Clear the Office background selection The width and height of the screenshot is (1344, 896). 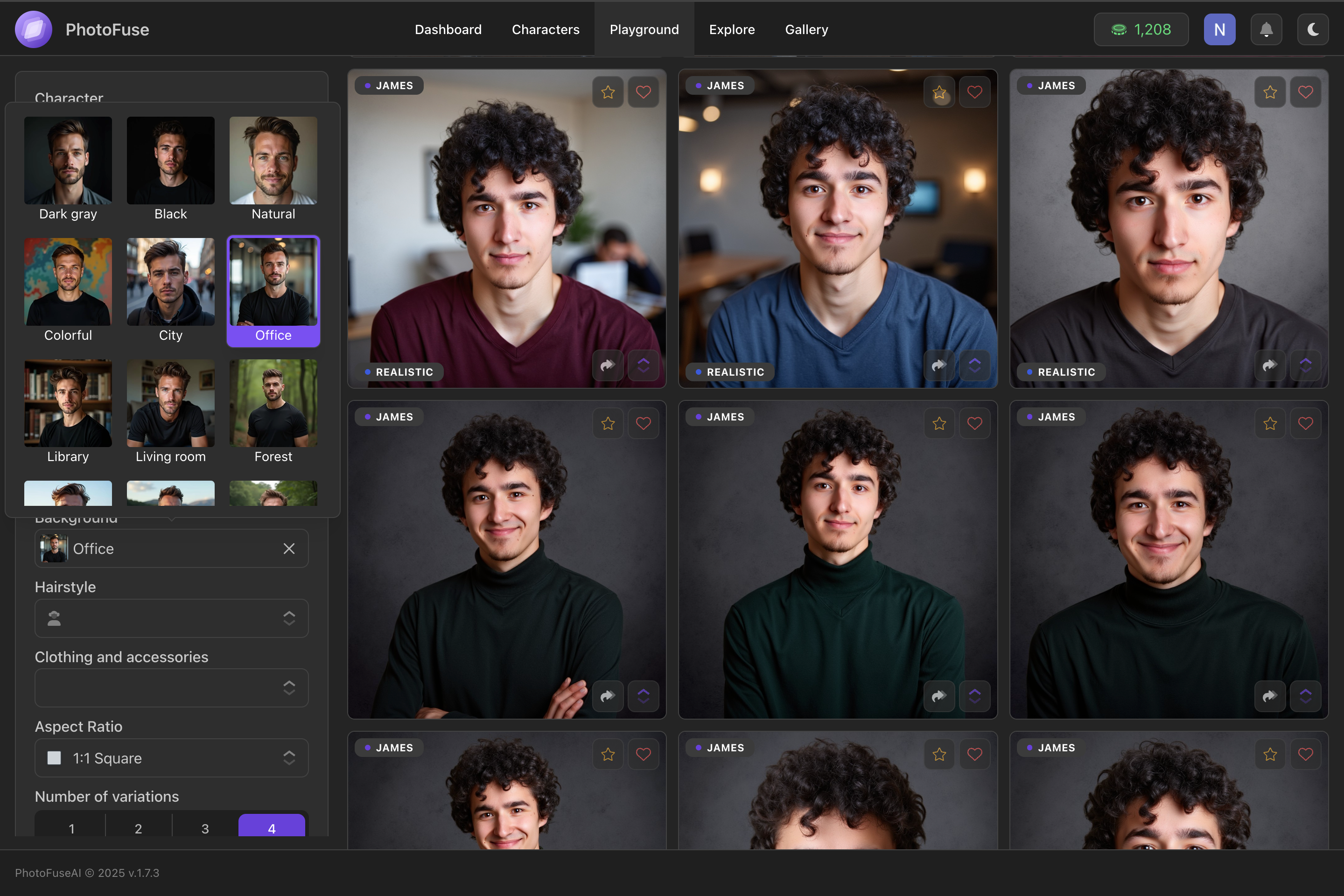click(289, 549)
